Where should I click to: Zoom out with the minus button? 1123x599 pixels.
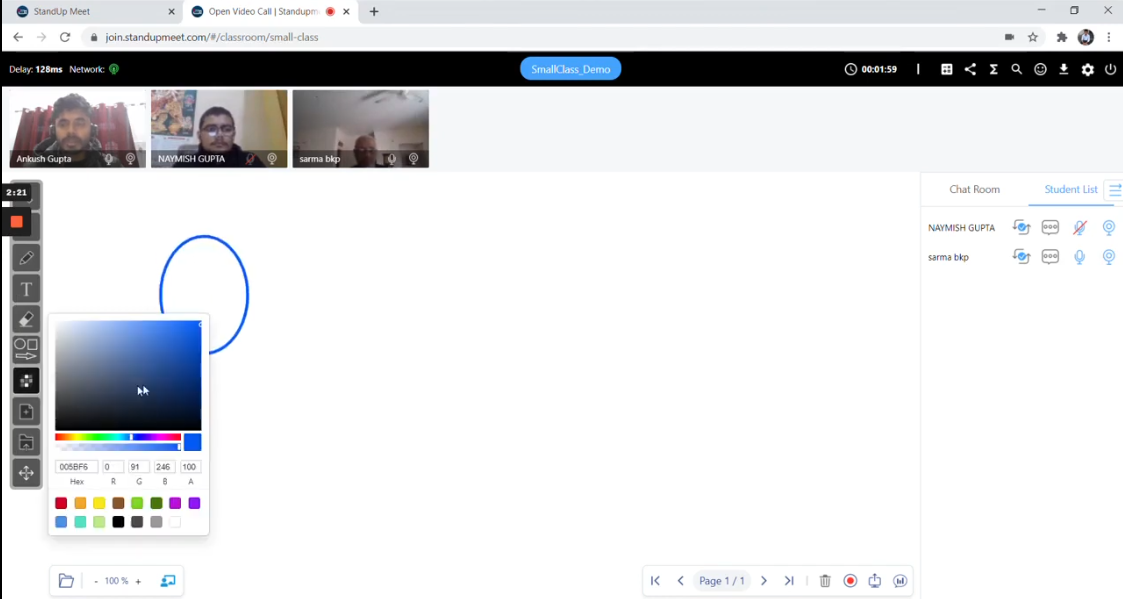click(x=96, y=581)
